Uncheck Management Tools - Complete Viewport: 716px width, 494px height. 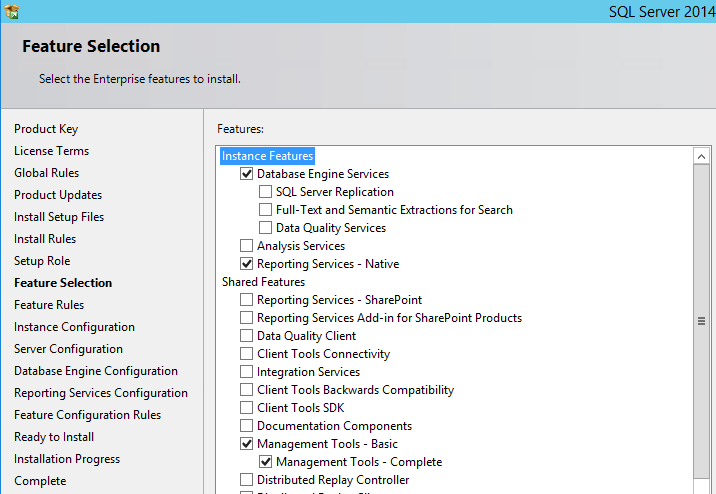coord(265,462)
